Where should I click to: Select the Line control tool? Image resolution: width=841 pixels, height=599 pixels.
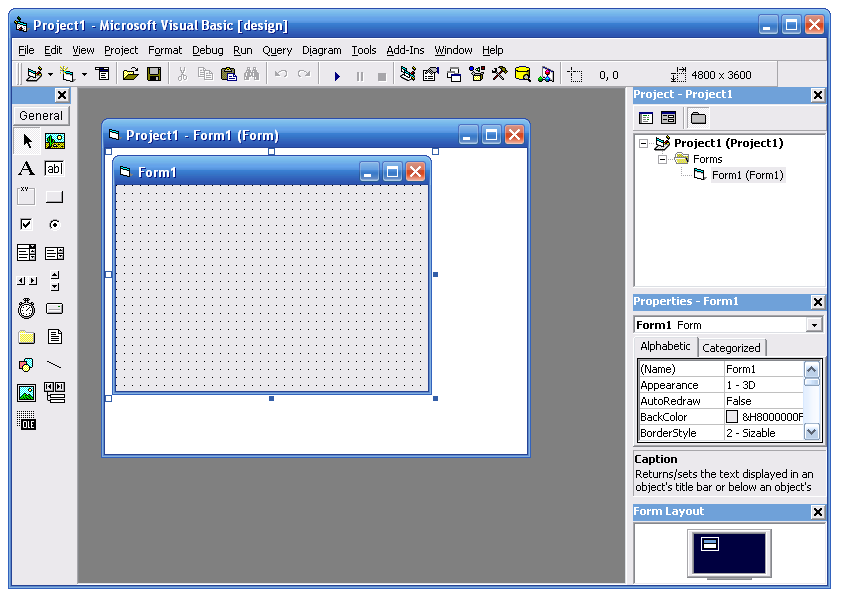click(55, 365)
